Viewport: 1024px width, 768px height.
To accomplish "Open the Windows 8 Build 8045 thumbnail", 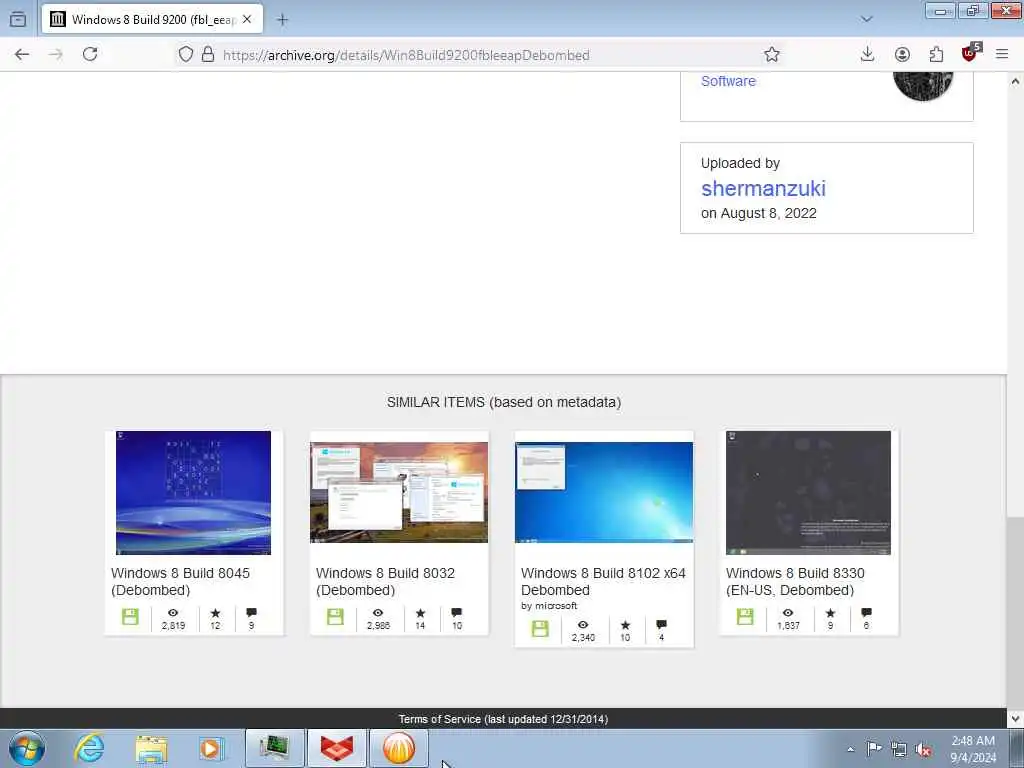I will pyautogui.click(x=193, y=492).
